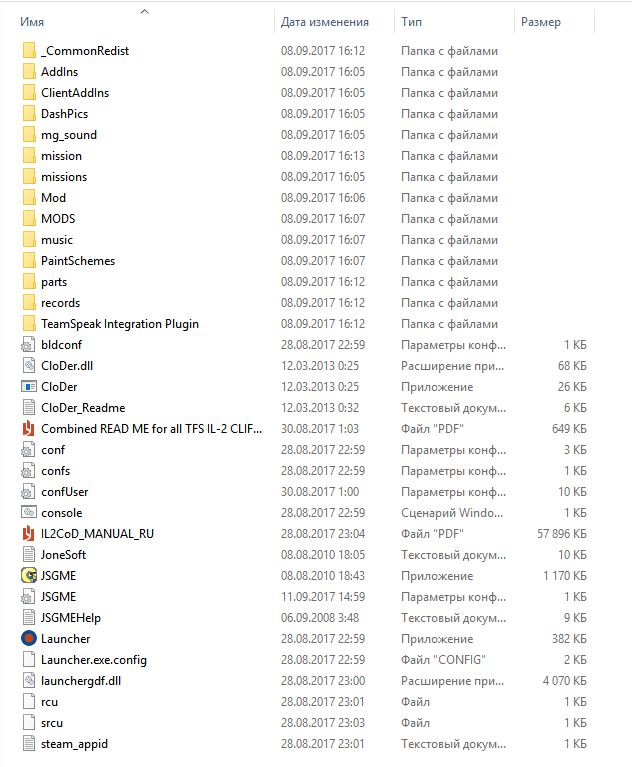Click the 649 КБ size value
Viewport: 632px width, 767px height.
(x=569, y=429)
